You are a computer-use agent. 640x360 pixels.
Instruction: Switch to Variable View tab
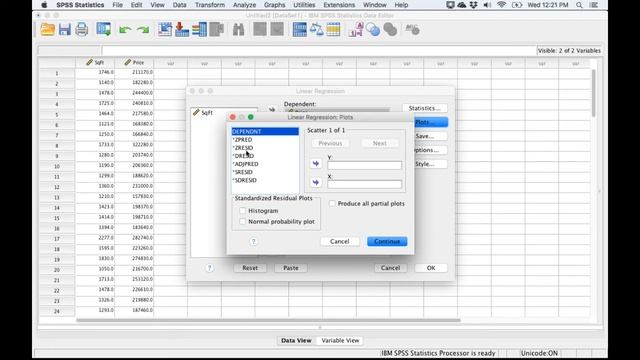click(x=340, y=340)
